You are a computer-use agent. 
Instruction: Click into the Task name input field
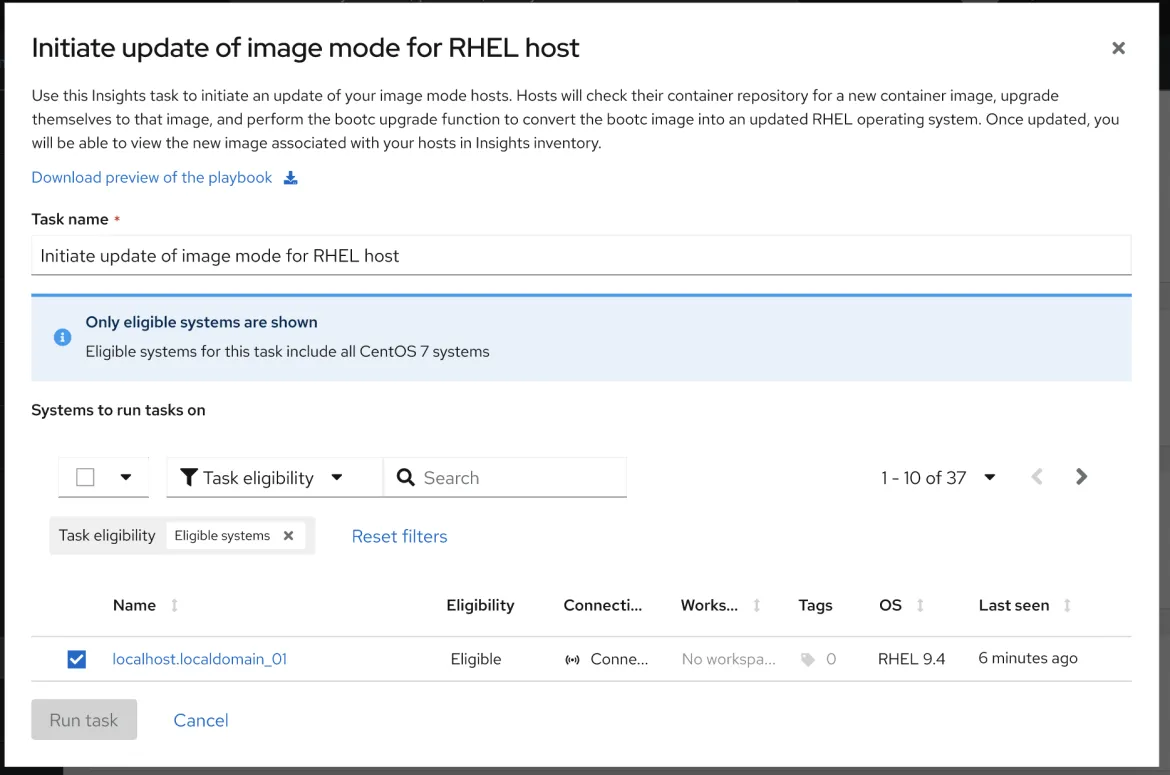(x=581, y=256)
